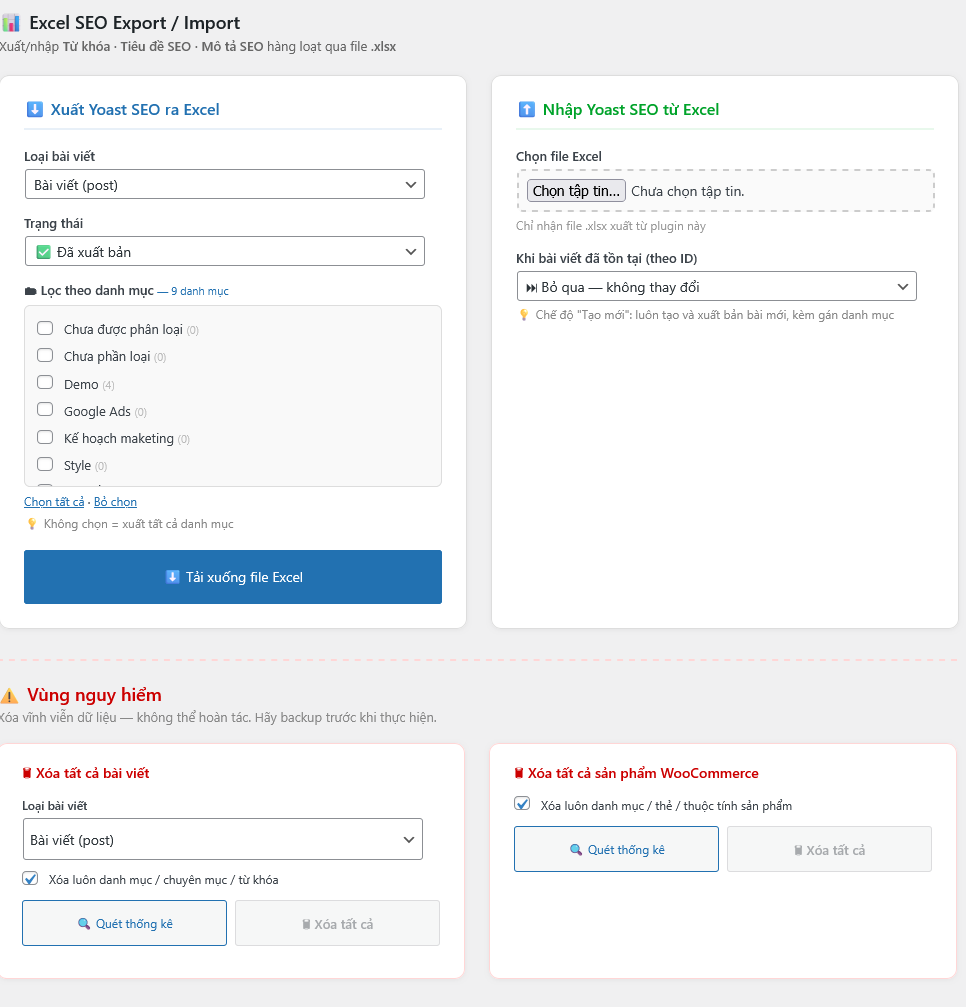Click the down-arrow icon in Xuất Yoast SEO heading
Viewport: 966px width, 1007px height.
point(35,110)
